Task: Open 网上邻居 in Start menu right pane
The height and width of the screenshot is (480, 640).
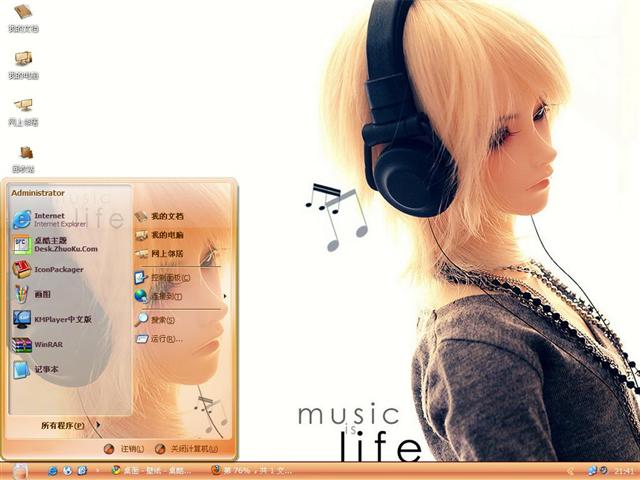Action: pos(159,253)
